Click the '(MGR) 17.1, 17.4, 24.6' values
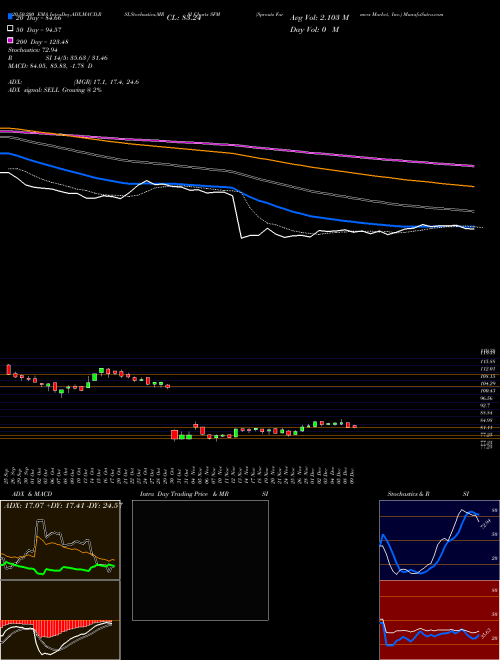This screenshot has height=660, width=500. pyautogui.click(x=106, y=82)
